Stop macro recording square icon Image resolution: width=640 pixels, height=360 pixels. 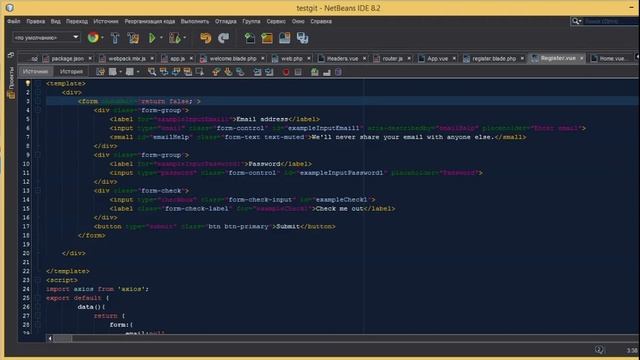tap(298, 72)
